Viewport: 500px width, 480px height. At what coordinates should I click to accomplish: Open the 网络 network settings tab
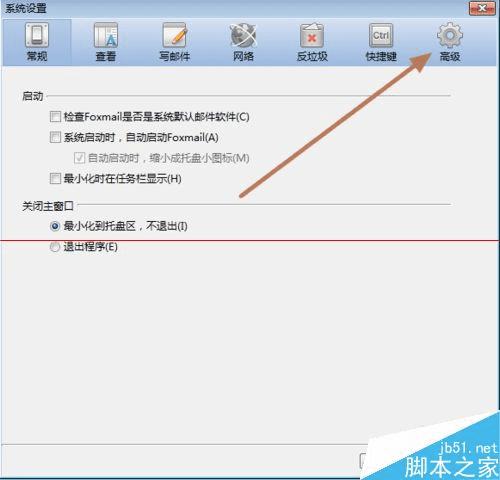[x=243, y=42]
